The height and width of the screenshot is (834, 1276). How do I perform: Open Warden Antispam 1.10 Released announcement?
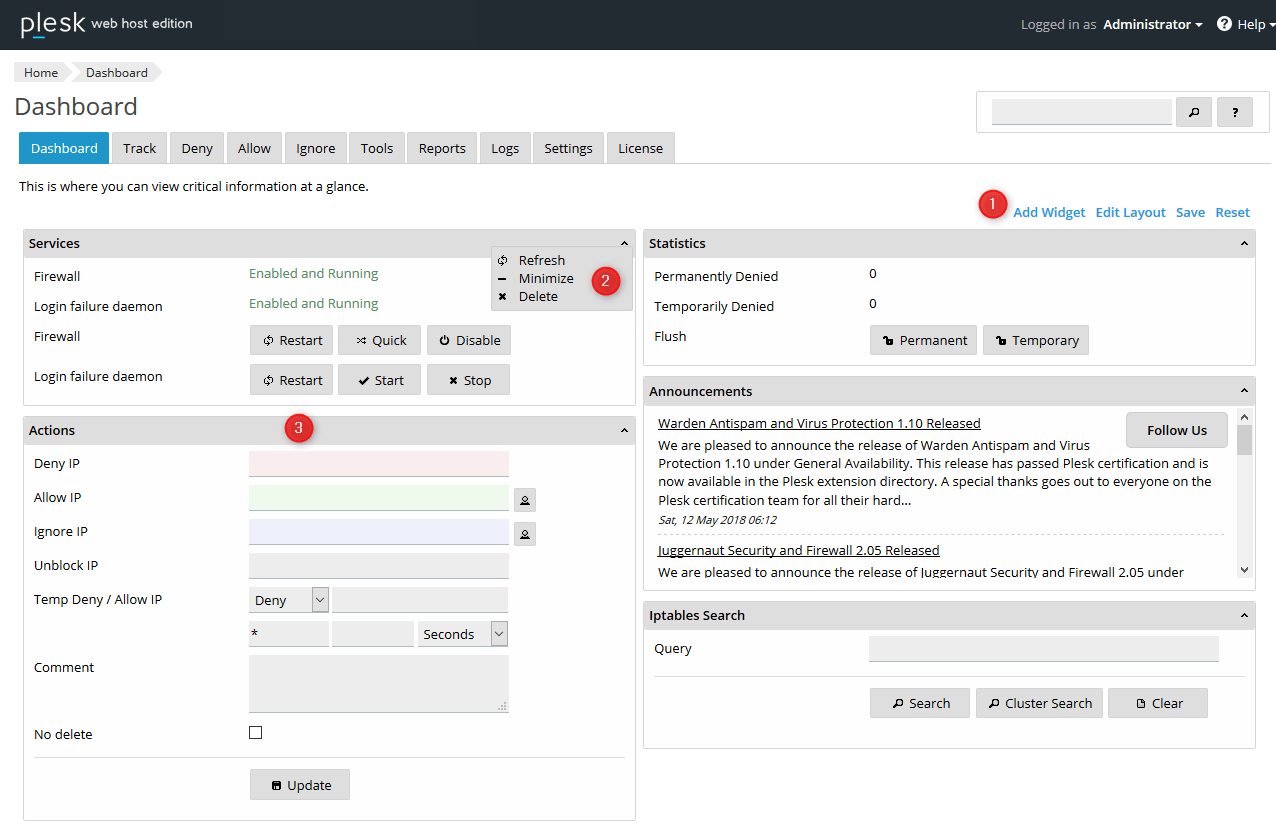pyautogui.click(x=819, y=424)
